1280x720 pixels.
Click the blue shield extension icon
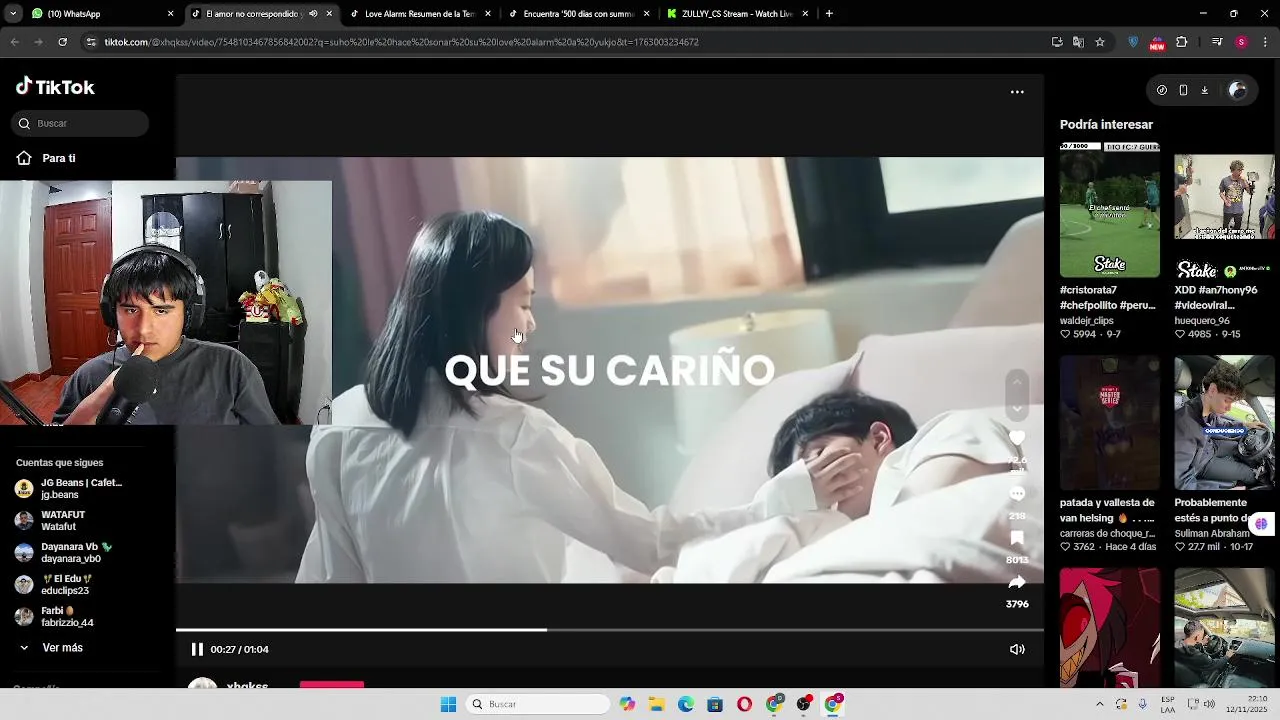point(1133,42)
